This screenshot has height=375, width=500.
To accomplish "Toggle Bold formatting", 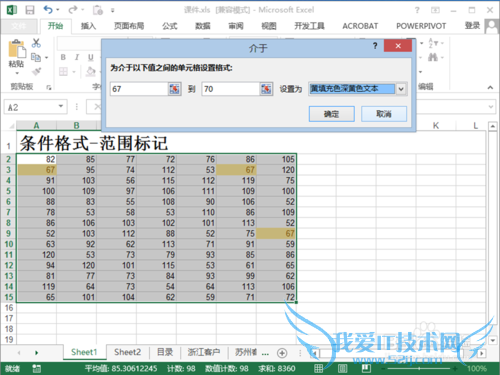I will coord(63,57).
